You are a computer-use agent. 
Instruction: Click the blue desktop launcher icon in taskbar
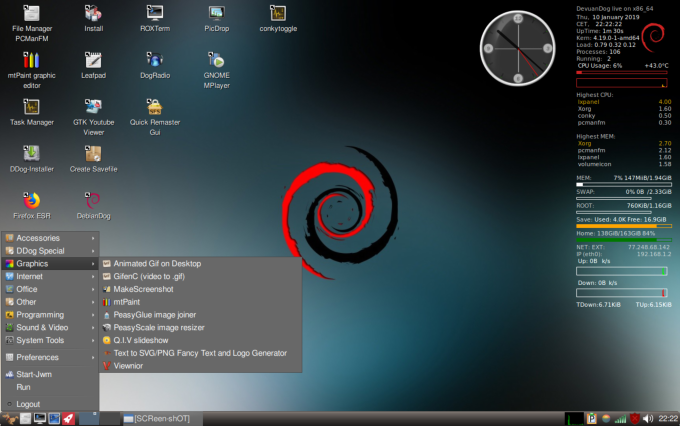pos(54,419)
